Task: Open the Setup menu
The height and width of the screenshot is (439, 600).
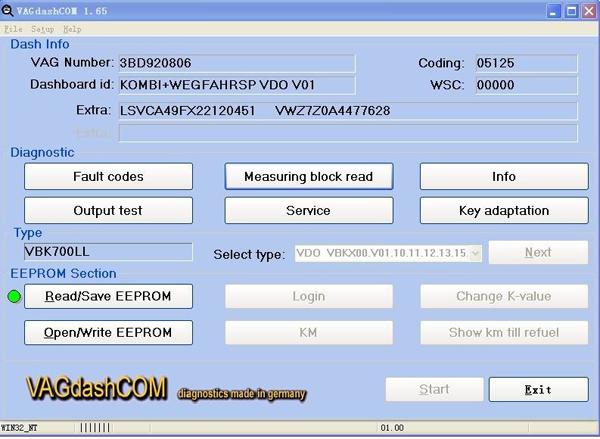Action: 42,30
